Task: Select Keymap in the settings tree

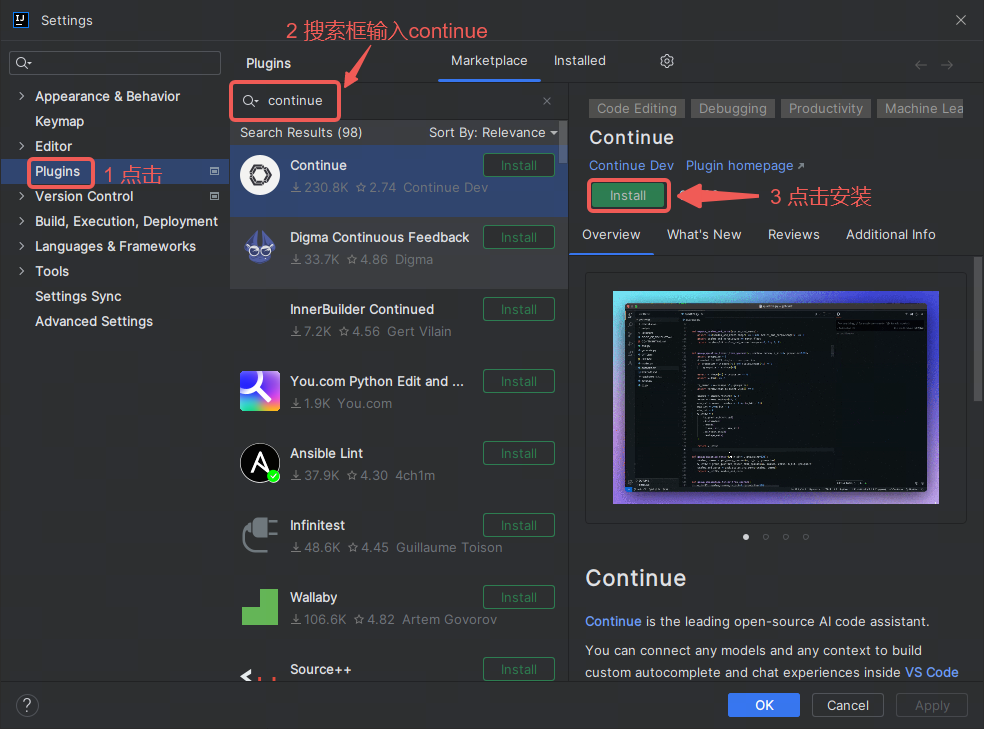Action: pos(60,122)
